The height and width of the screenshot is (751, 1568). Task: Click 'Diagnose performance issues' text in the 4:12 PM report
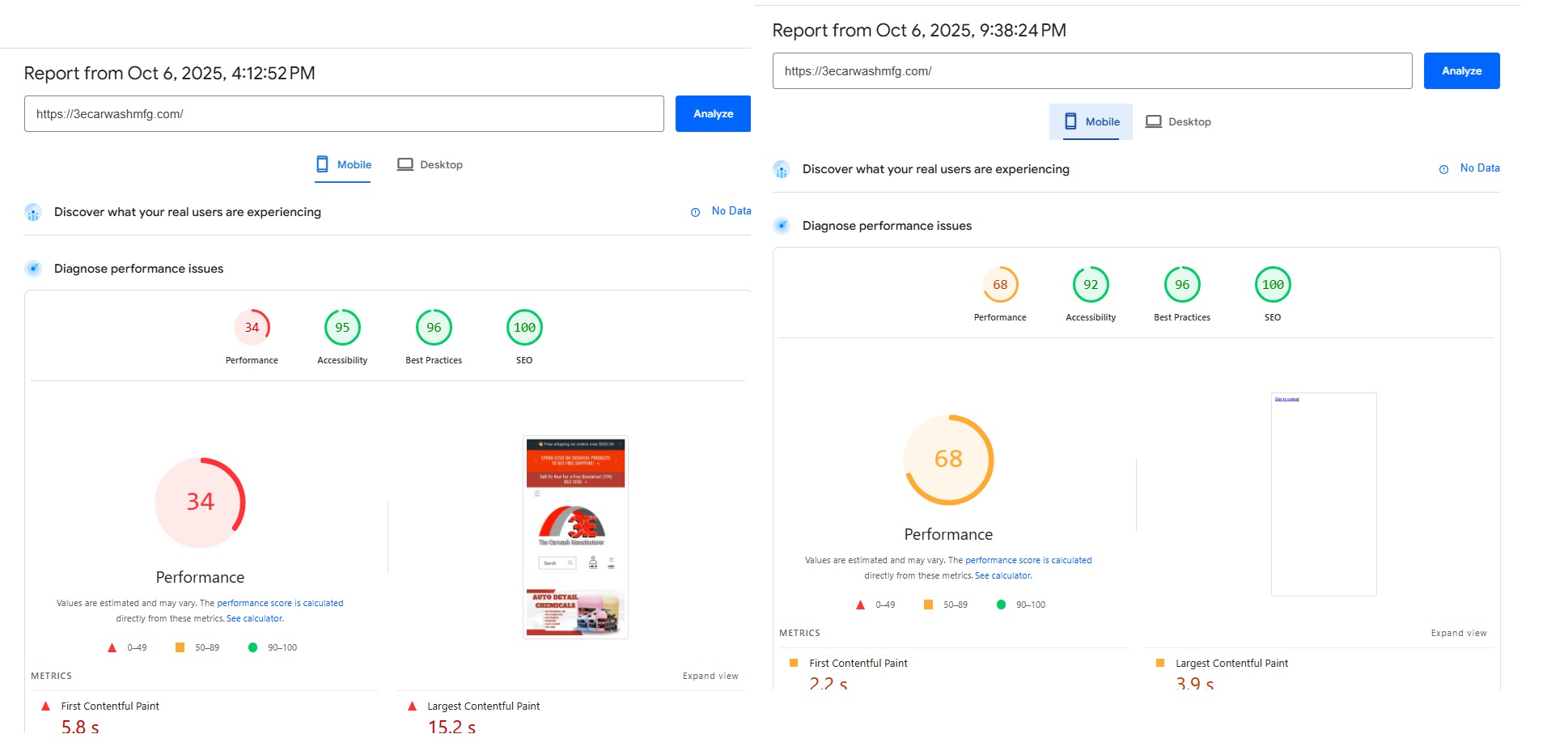point(138,269)
